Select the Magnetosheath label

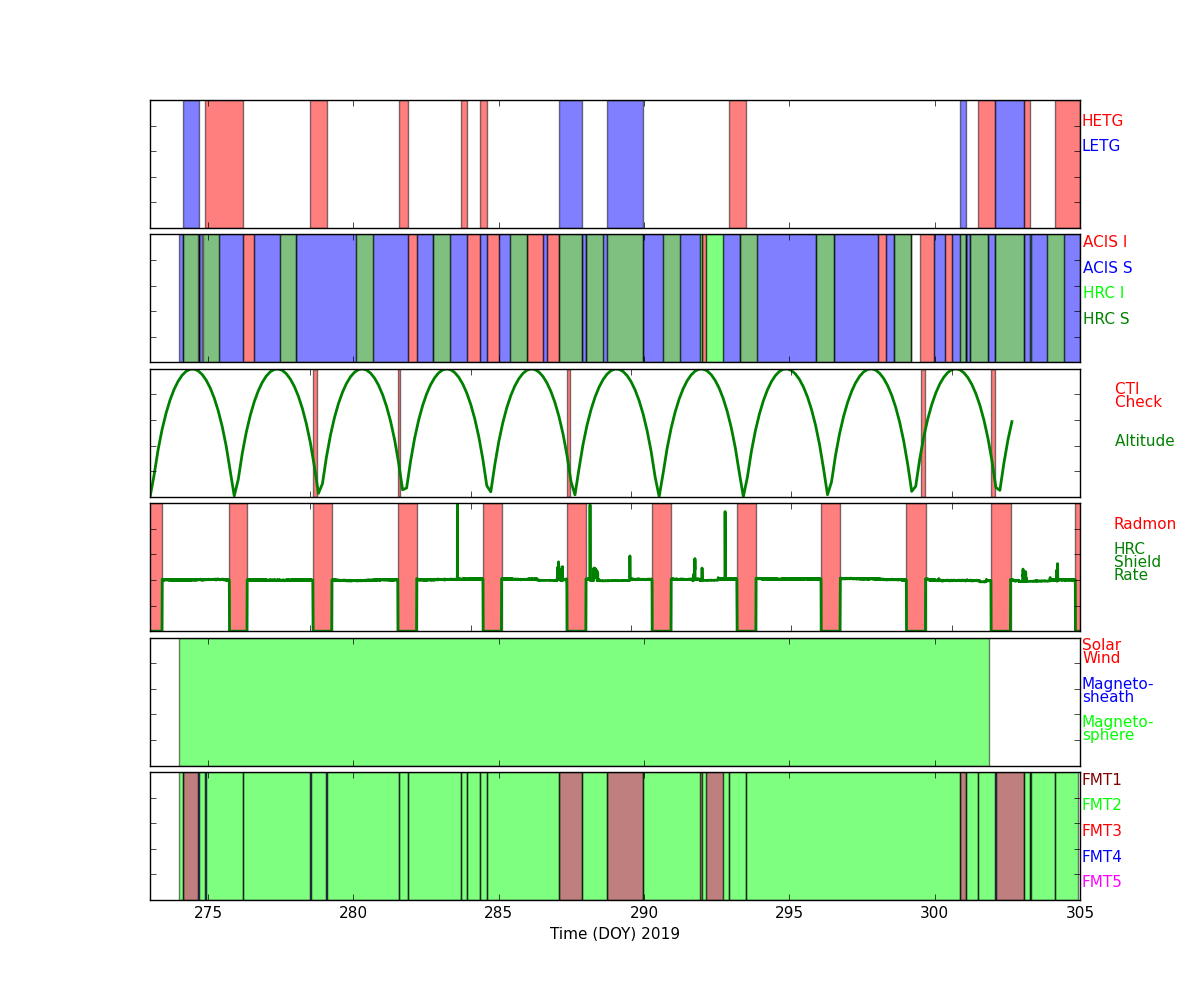1117,690
